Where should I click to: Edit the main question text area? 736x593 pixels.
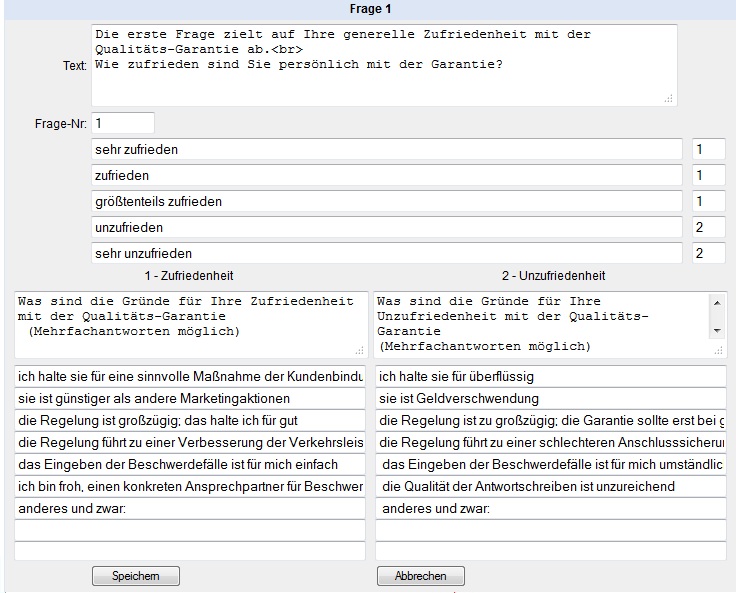[x=384, y=65]
